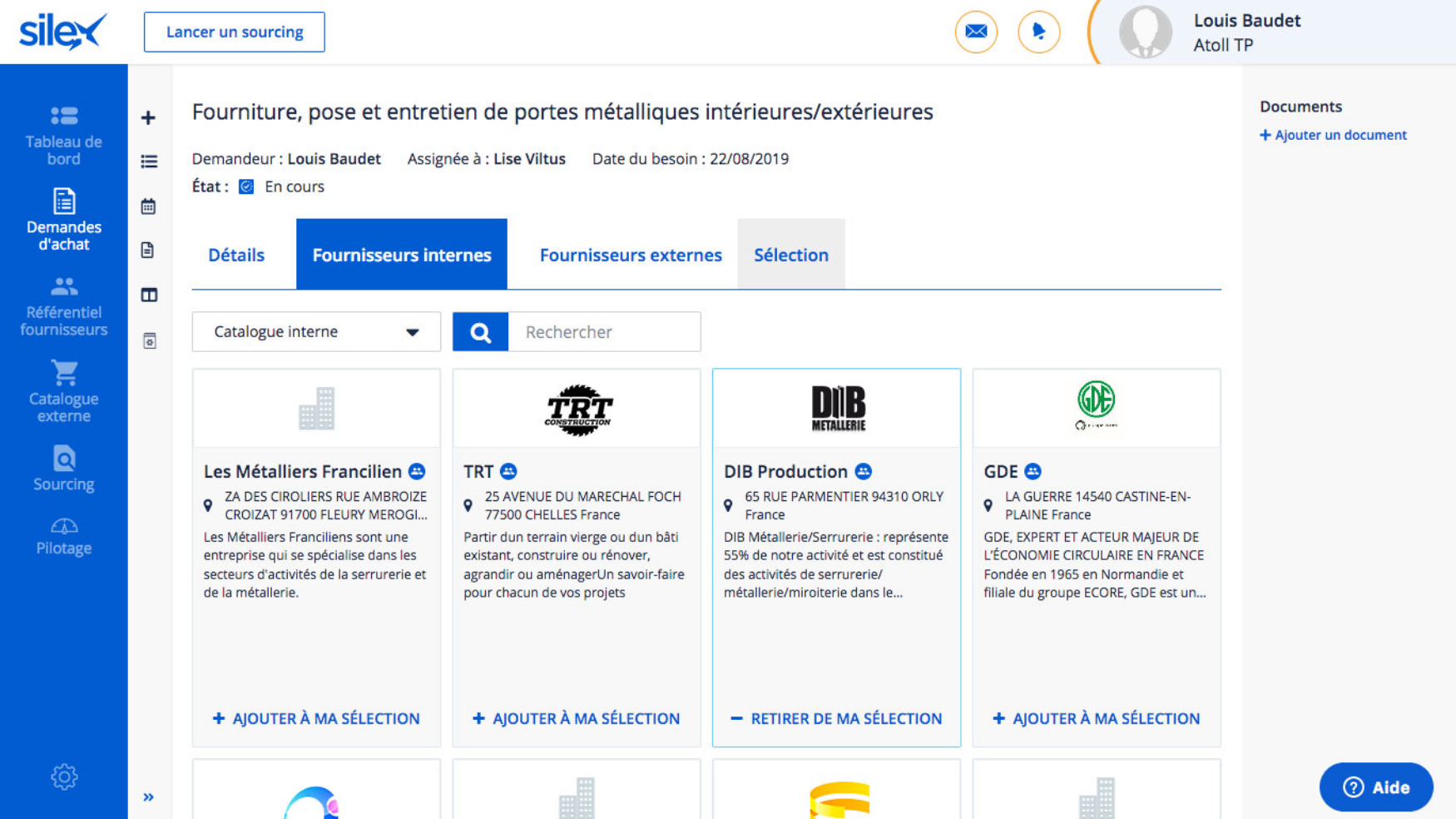Click group badge next to DIB Production
The image size is (1456, 819).
tap(863, 471)
